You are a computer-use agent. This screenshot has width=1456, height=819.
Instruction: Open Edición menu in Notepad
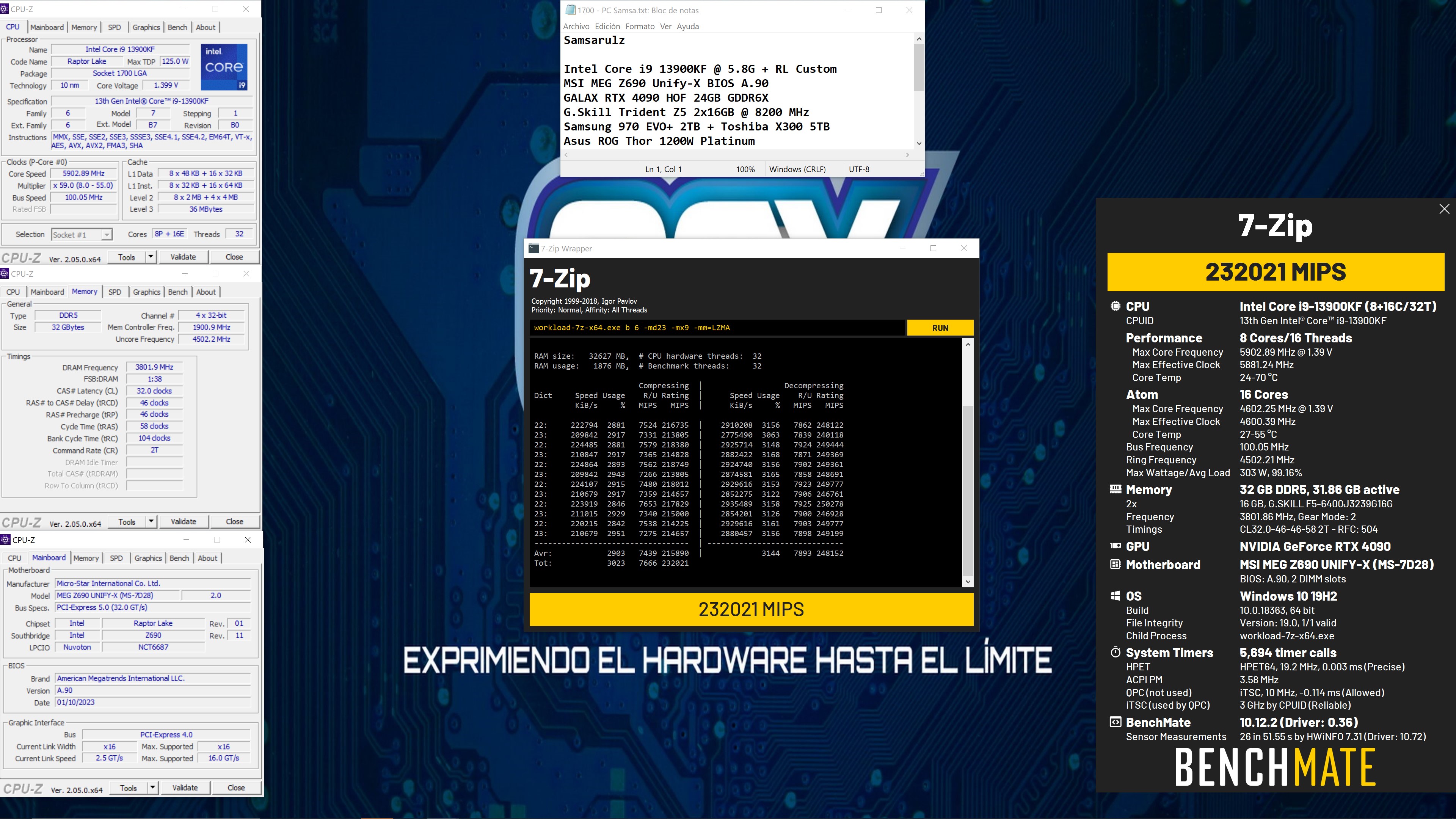(x=607, y=27)
